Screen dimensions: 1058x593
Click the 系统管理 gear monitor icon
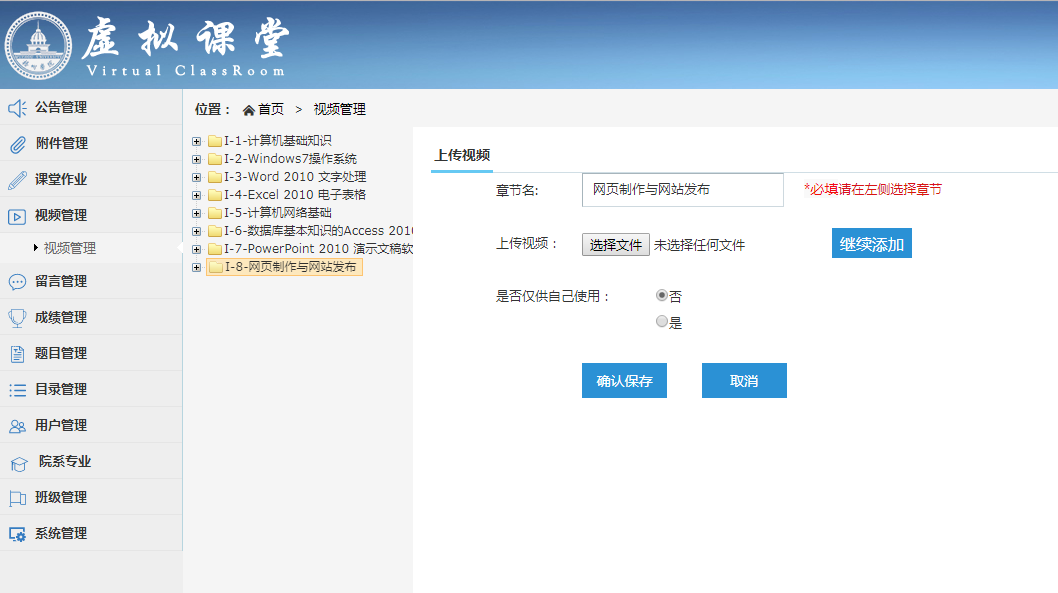coord(17,534)
